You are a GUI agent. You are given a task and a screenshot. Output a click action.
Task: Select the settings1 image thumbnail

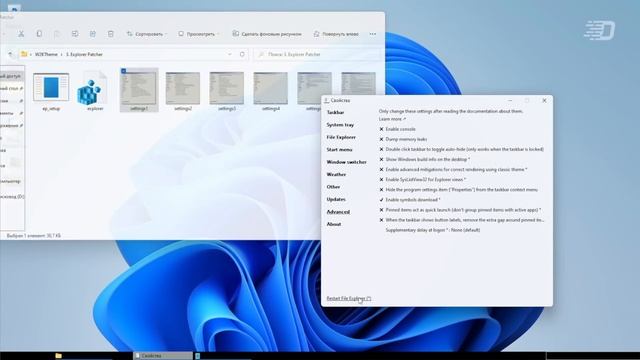coord(139,90)
